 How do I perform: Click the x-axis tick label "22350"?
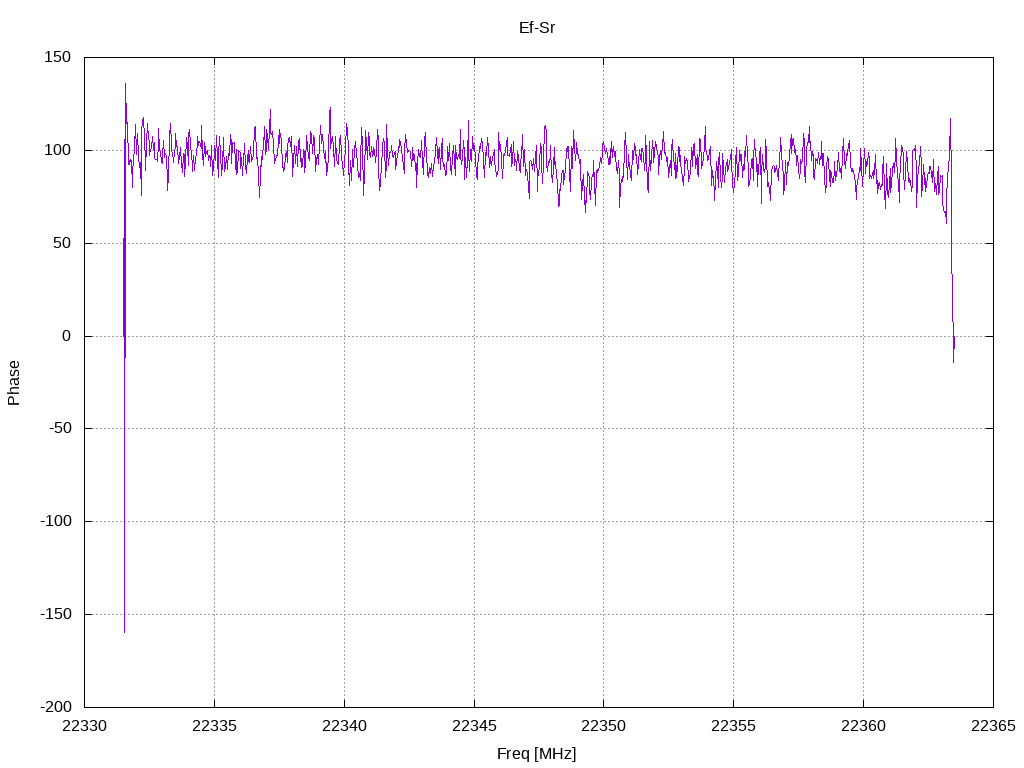click(603, 726)
